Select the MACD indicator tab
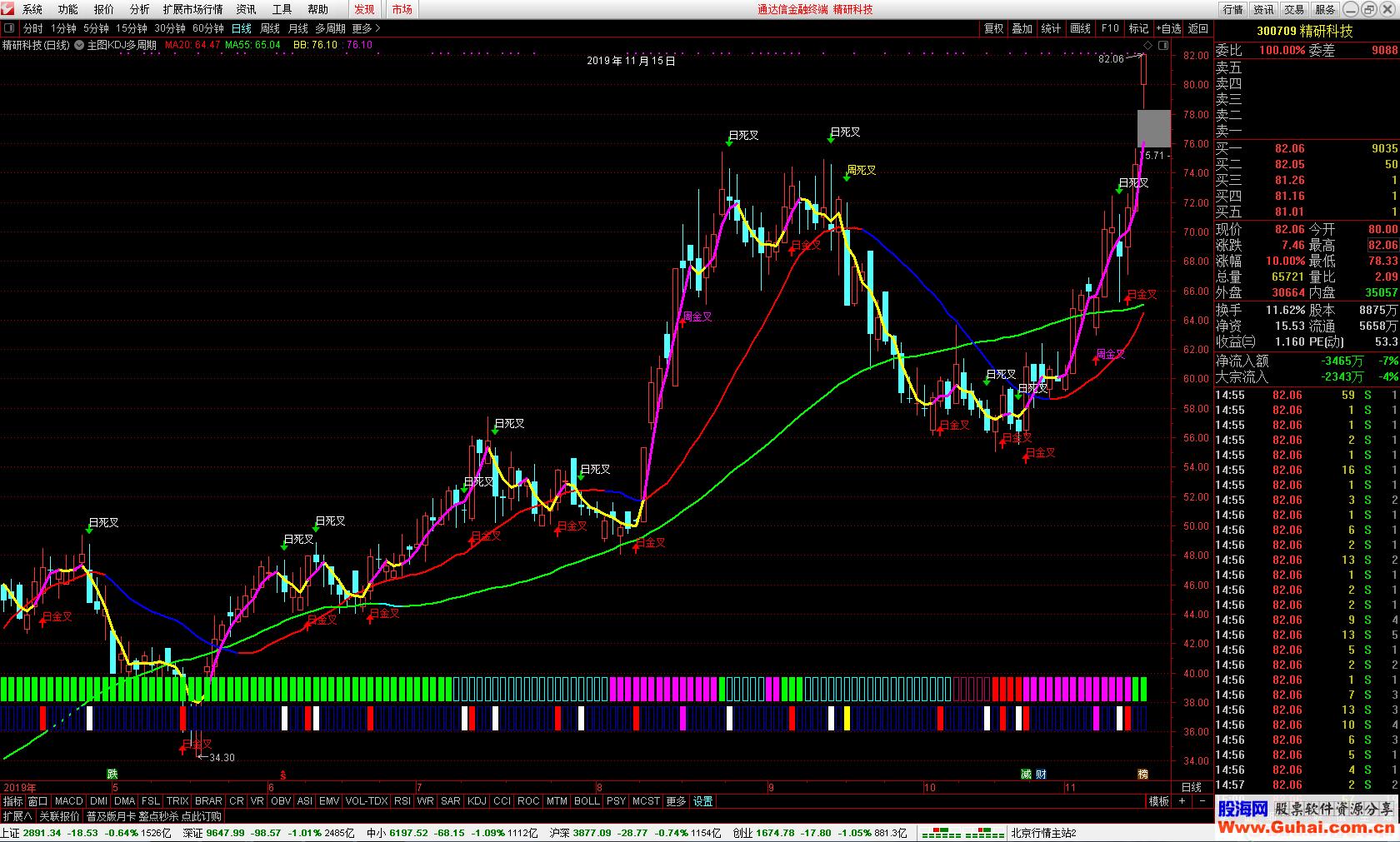The width and height of the screenshot is (1400, 842). click(x=69, y=801)
